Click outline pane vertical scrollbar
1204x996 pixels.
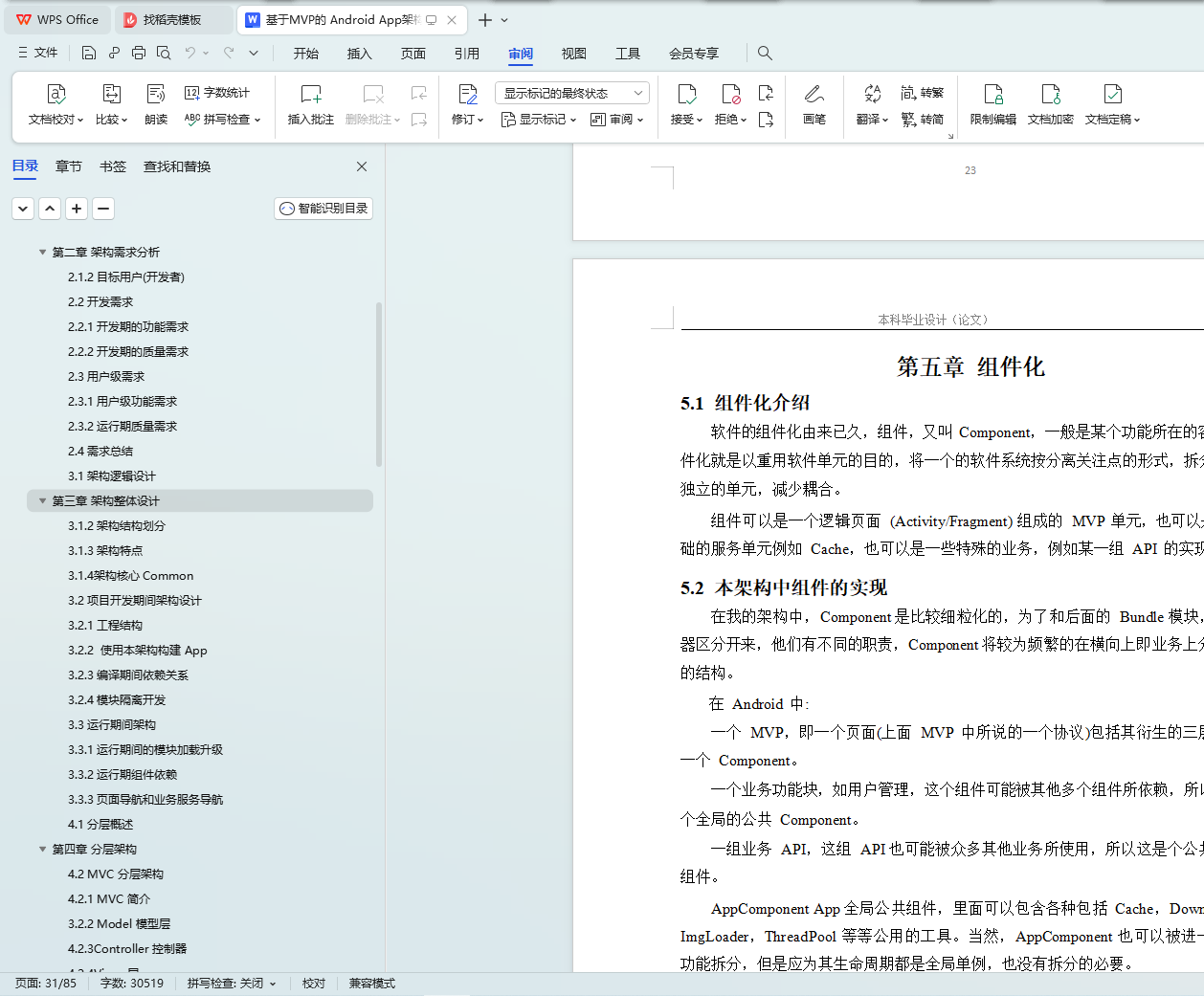379,384
